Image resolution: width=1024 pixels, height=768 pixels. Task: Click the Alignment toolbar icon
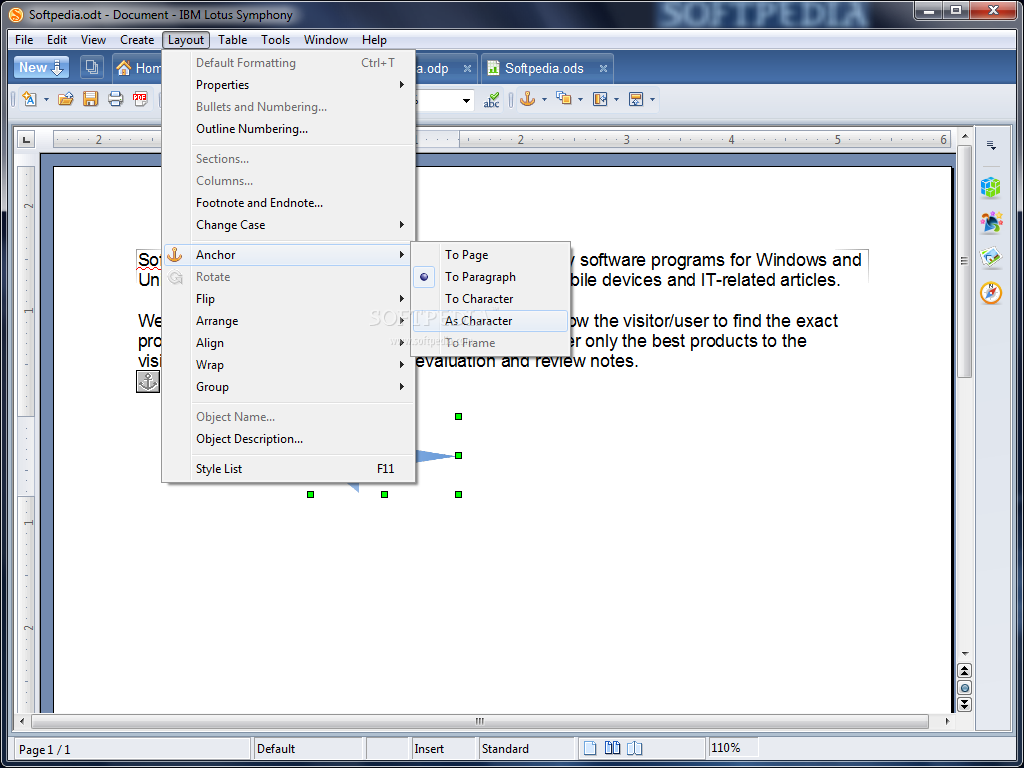(600, 99)
